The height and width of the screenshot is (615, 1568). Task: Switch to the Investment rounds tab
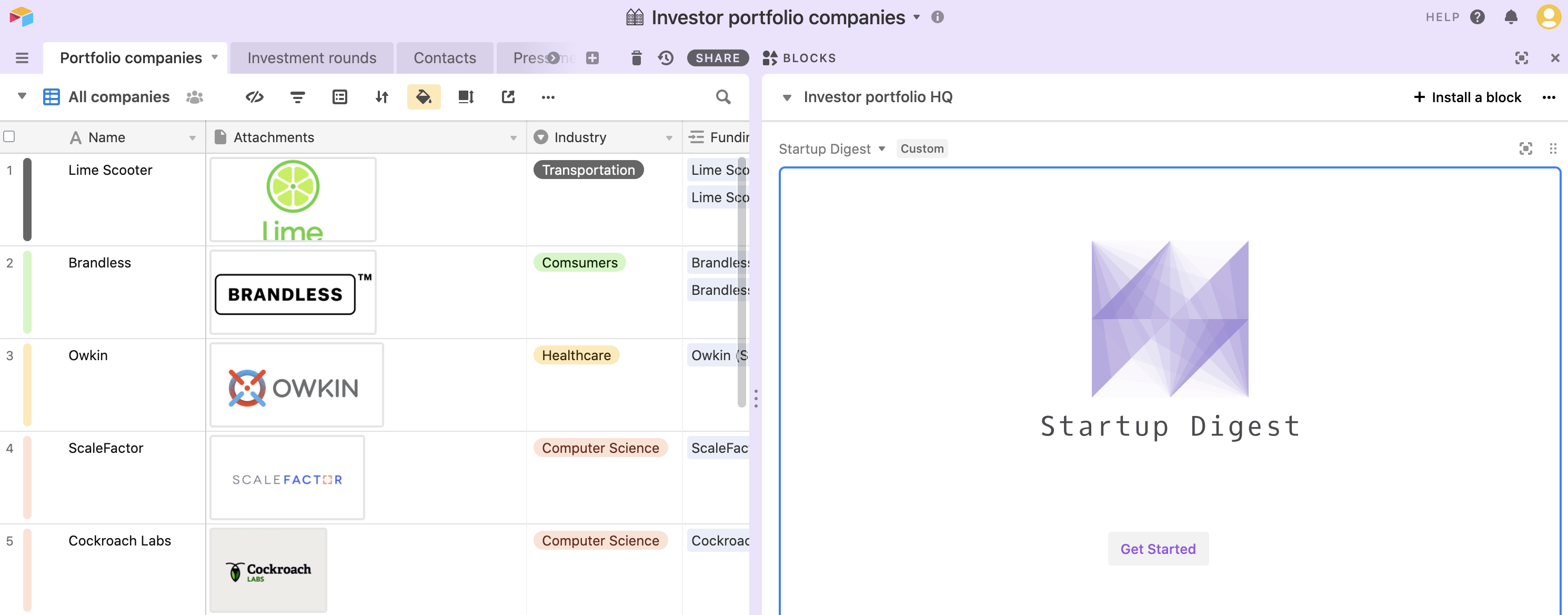(311, 58)
